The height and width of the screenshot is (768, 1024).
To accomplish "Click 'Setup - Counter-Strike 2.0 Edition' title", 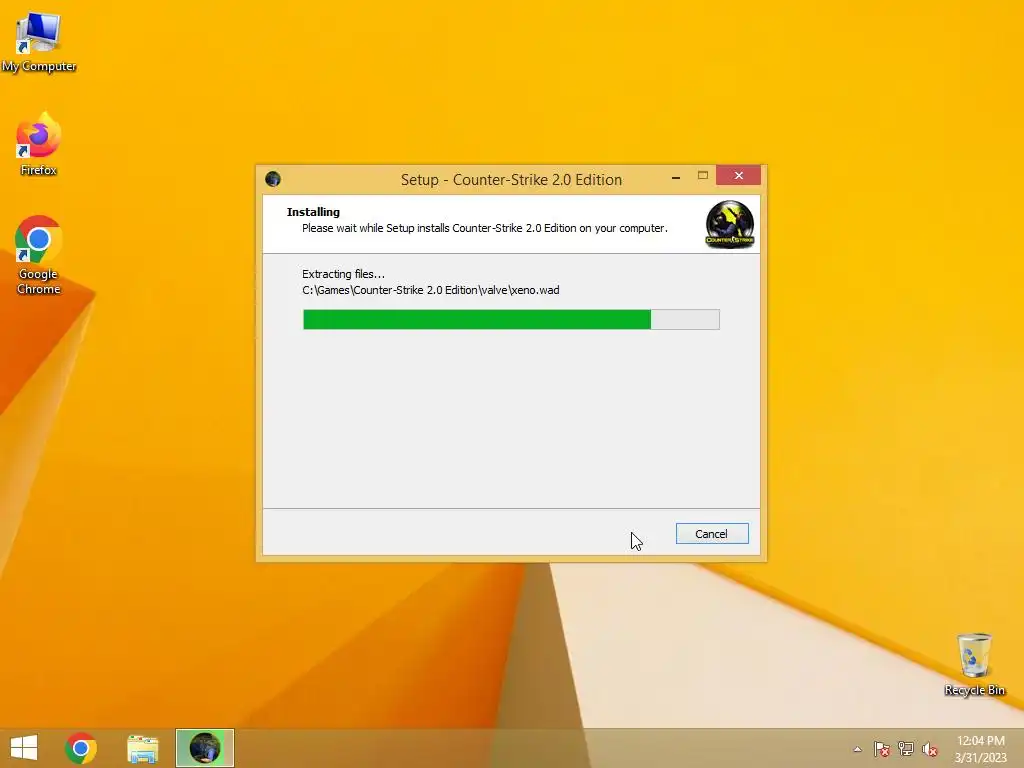I will [x=511, y=180].
